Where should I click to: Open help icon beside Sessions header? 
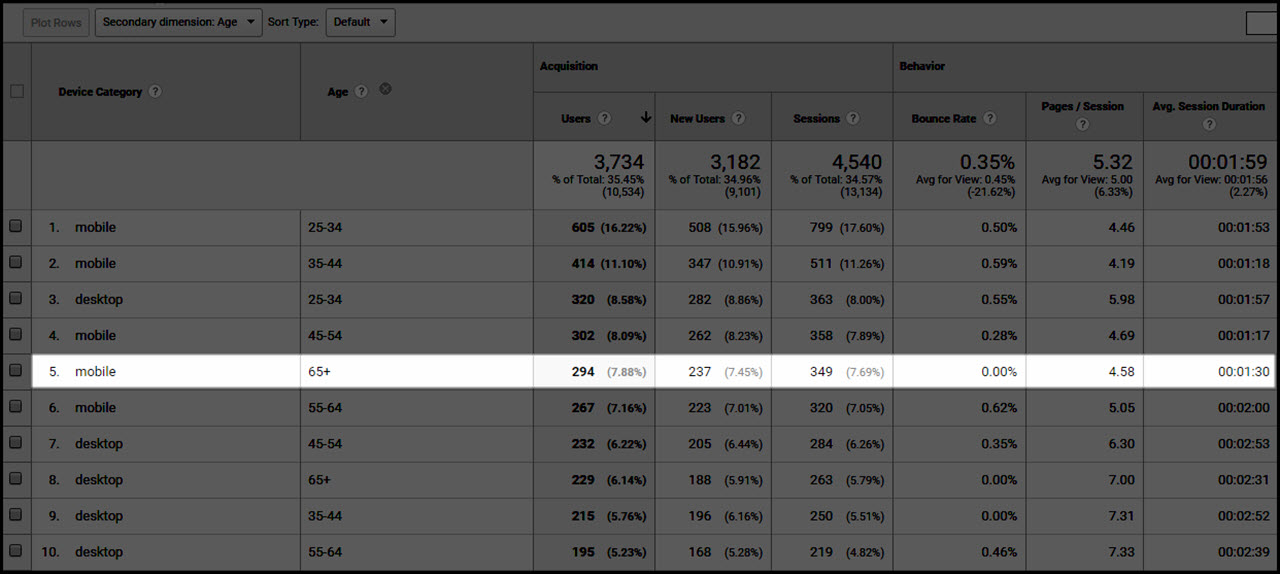pyautogui.click(x=853, y=118)
